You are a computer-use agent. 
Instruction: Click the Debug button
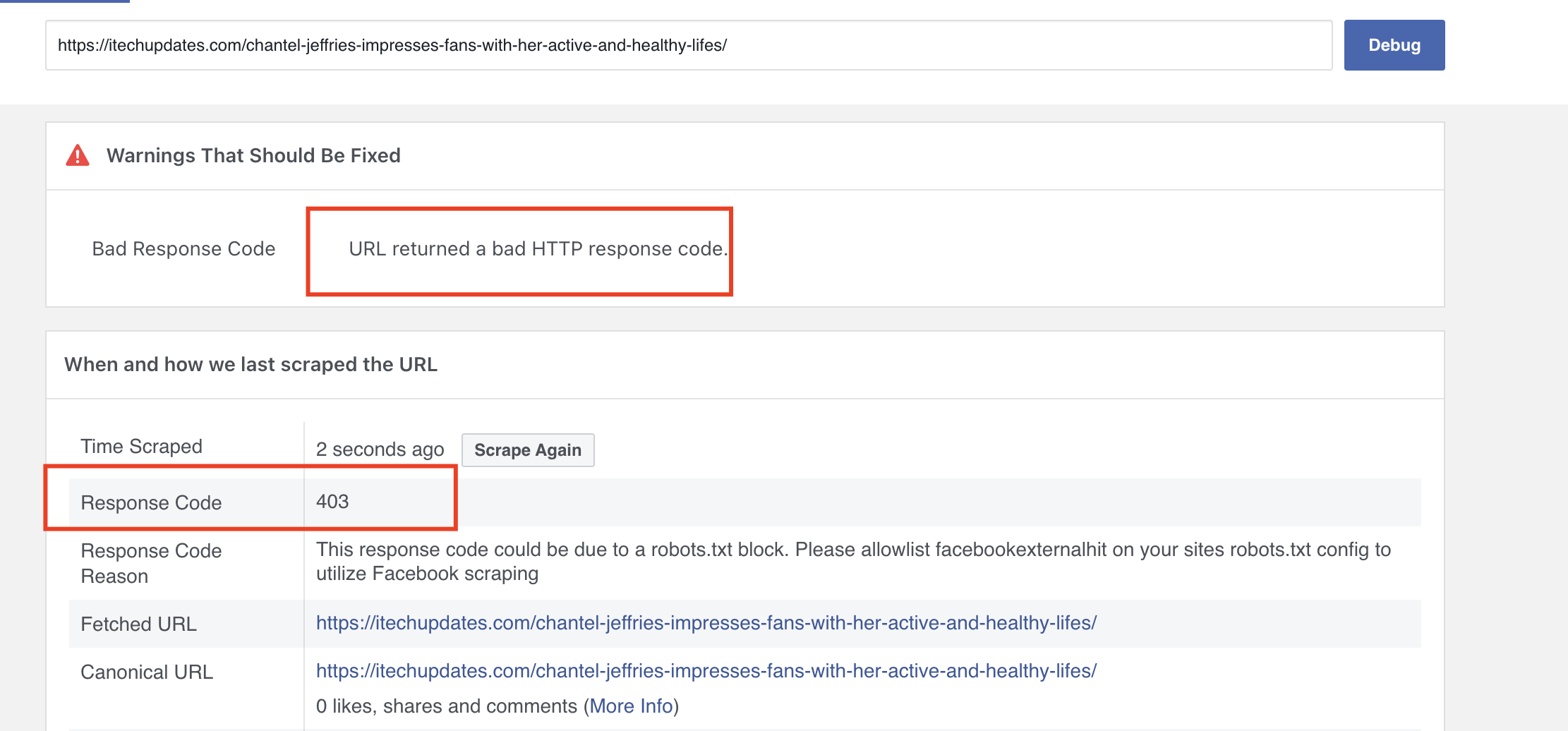pos(1394,45)
